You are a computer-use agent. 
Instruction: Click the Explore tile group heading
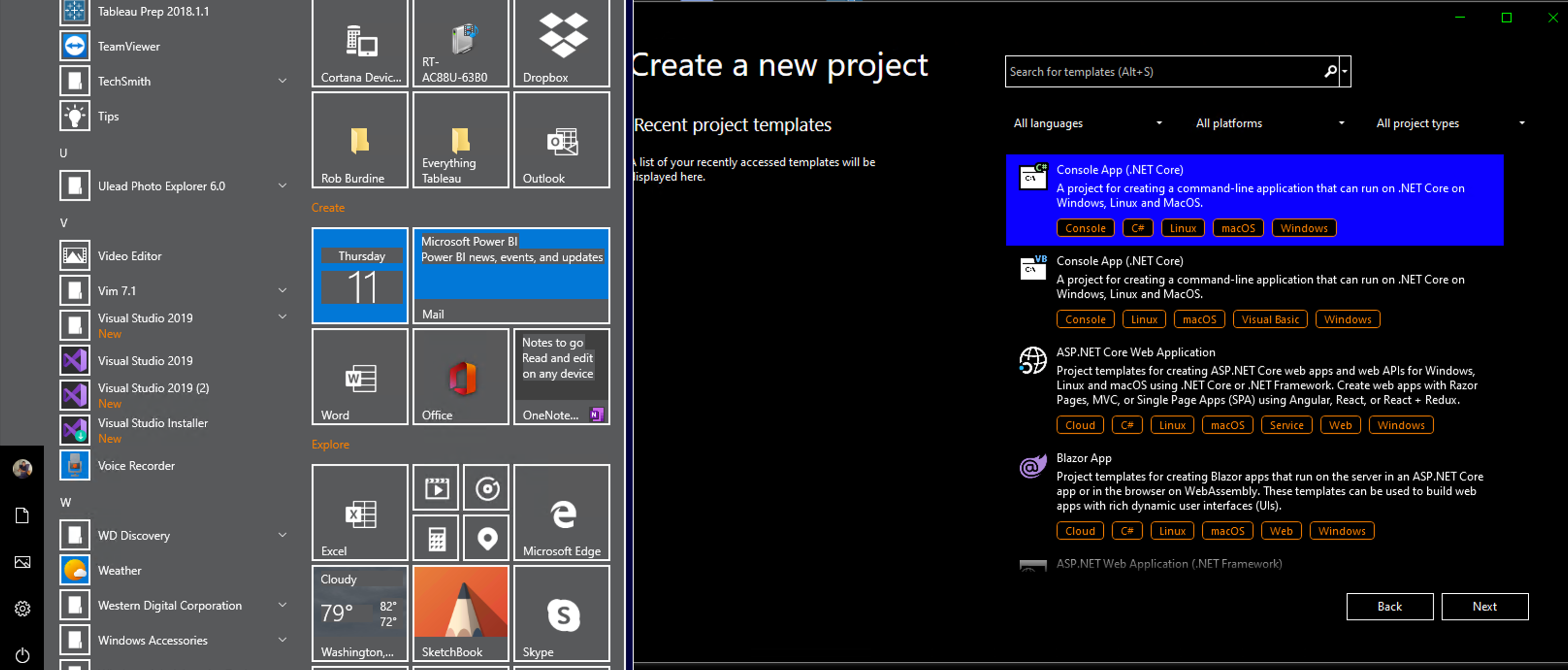(330, 445)
